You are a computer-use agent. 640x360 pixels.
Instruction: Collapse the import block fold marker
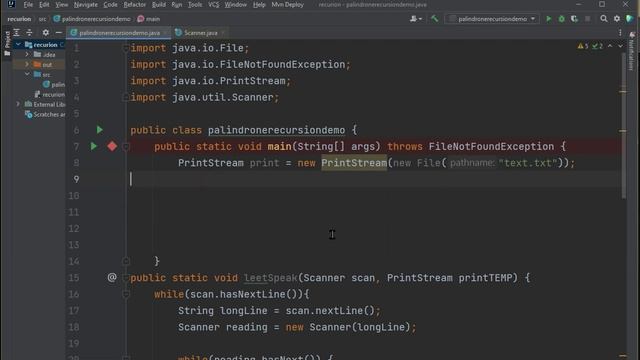pos(126,48)
